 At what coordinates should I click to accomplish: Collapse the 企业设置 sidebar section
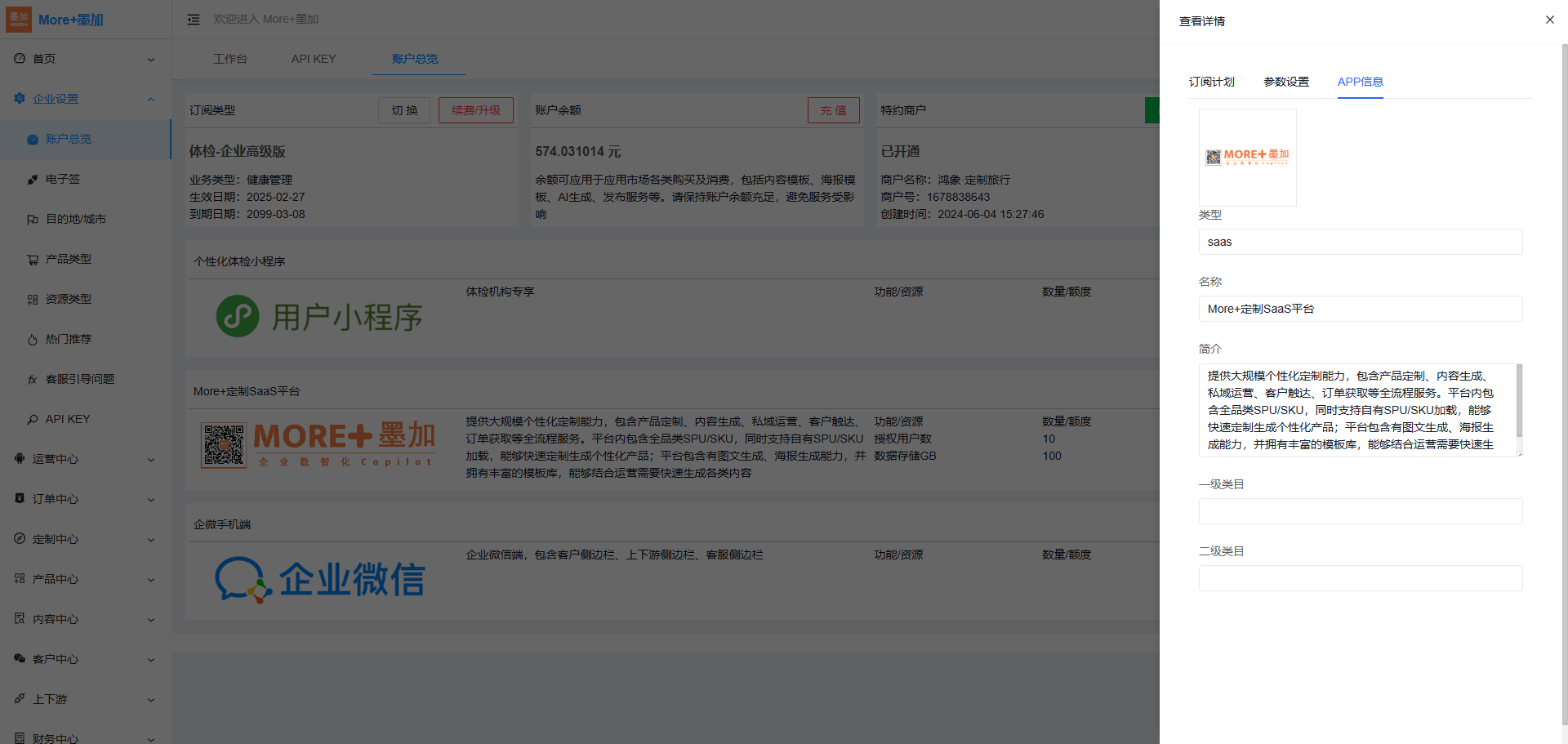[151, 100]
